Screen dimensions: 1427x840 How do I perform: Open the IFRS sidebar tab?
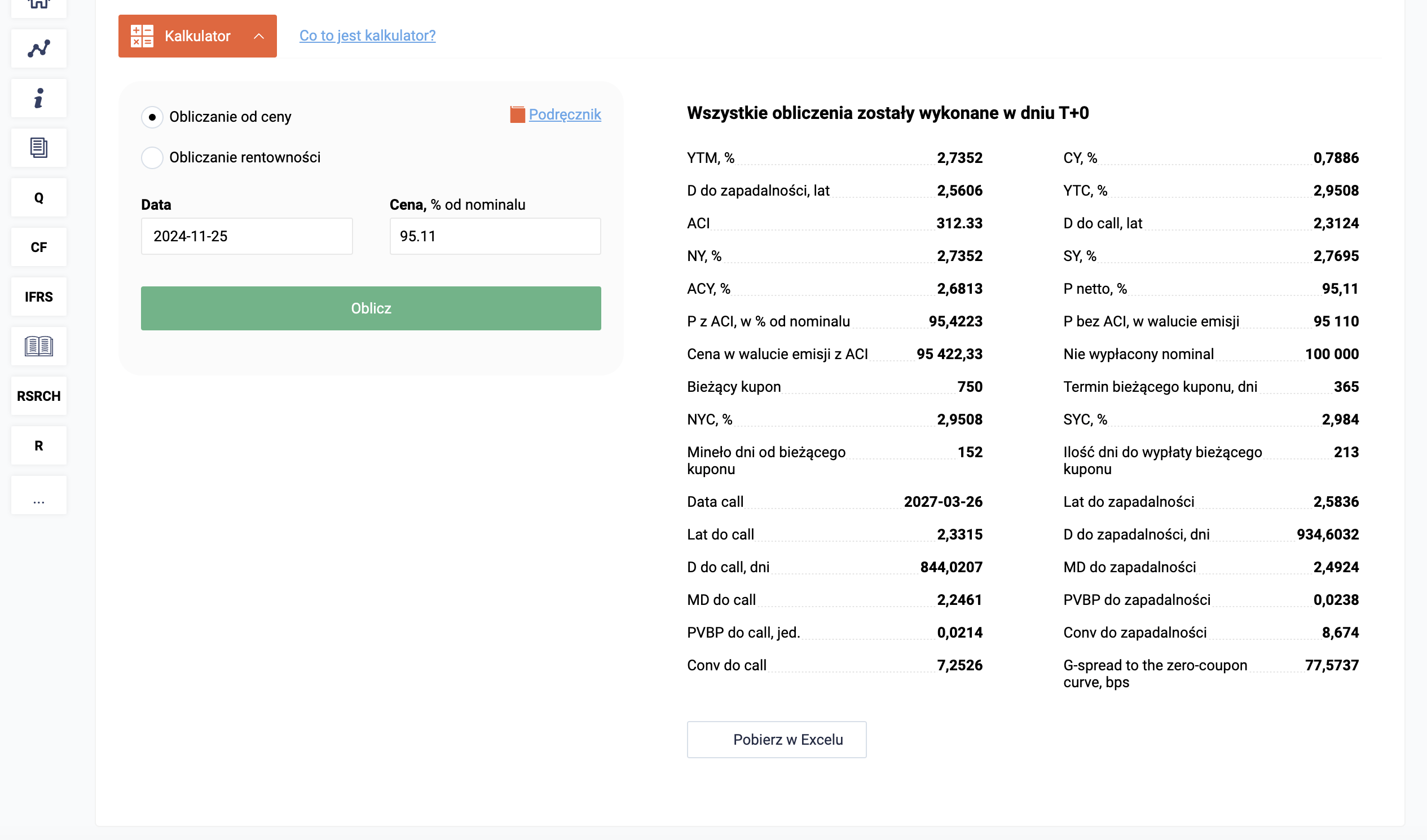38,297
